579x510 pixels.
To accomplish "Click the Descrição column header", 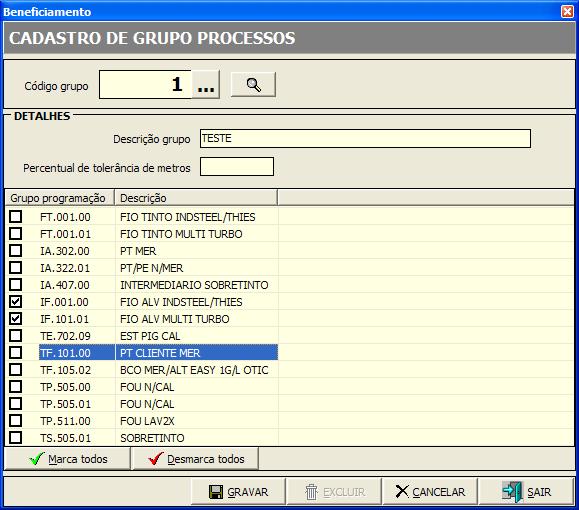I will click(x=196, y=198).
